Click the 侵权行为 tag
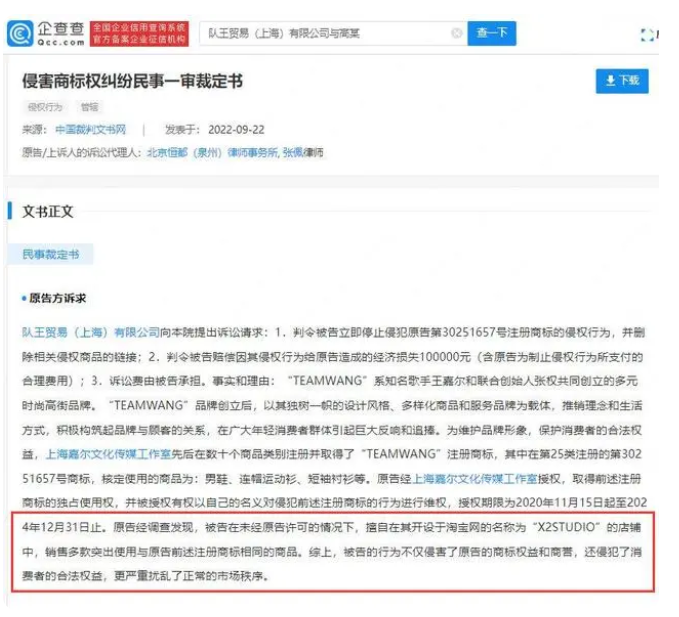Image resolution: width=679 pixels, height=617 pixels. 45,107
